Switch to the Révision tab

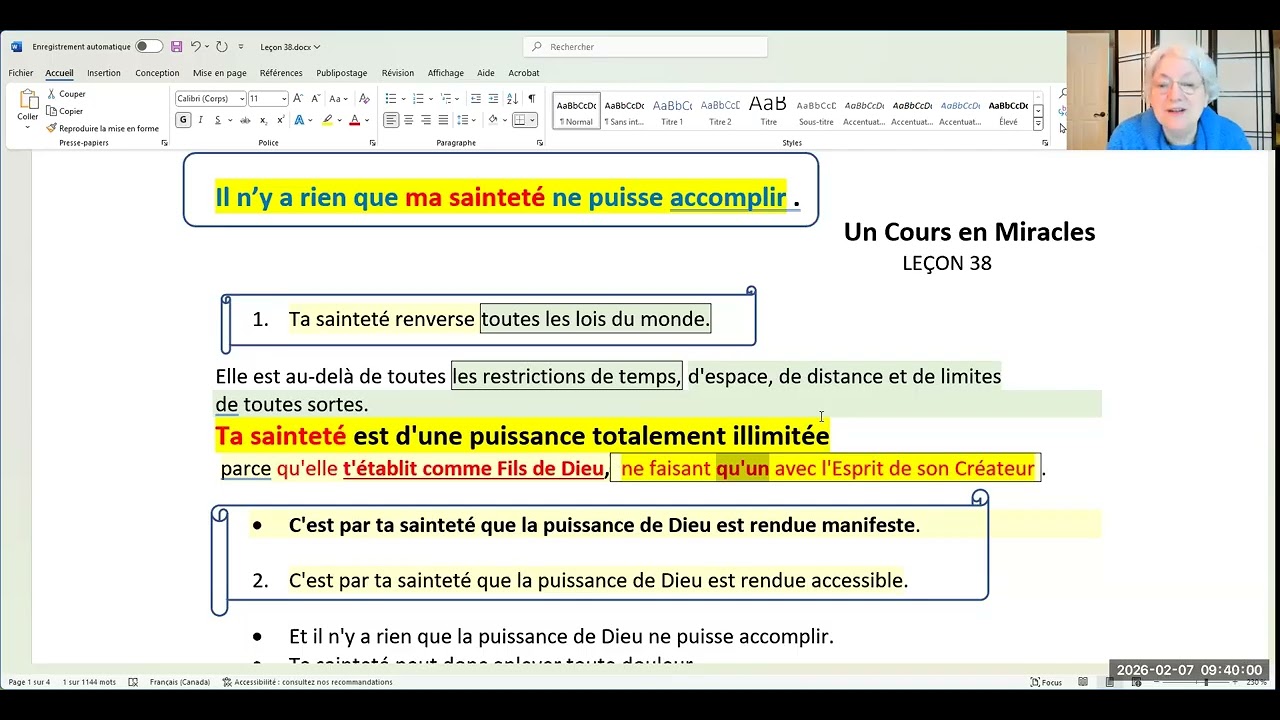(x=398, y=73)
